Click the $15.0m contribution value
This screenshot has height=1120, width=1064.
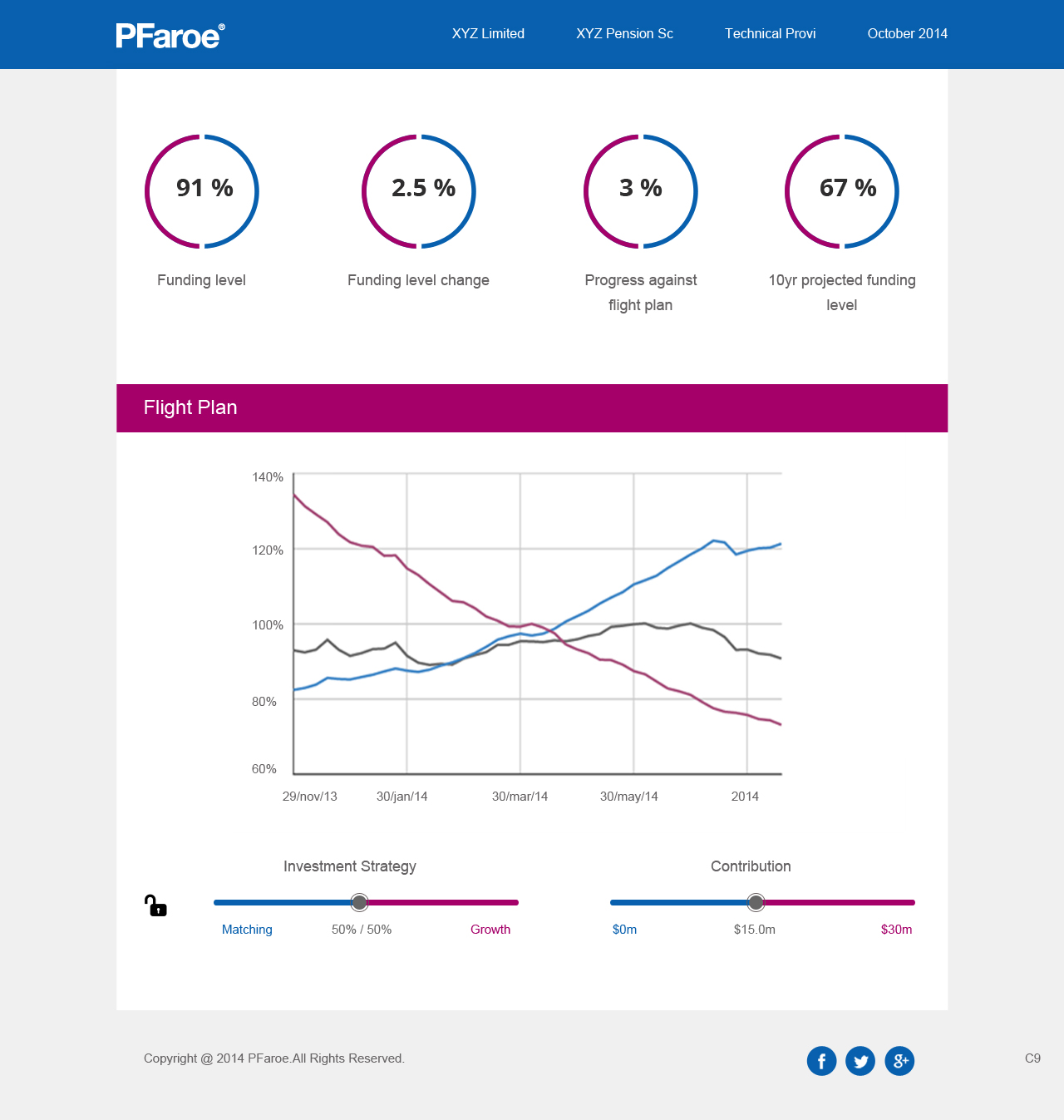[x=755, y=930]
